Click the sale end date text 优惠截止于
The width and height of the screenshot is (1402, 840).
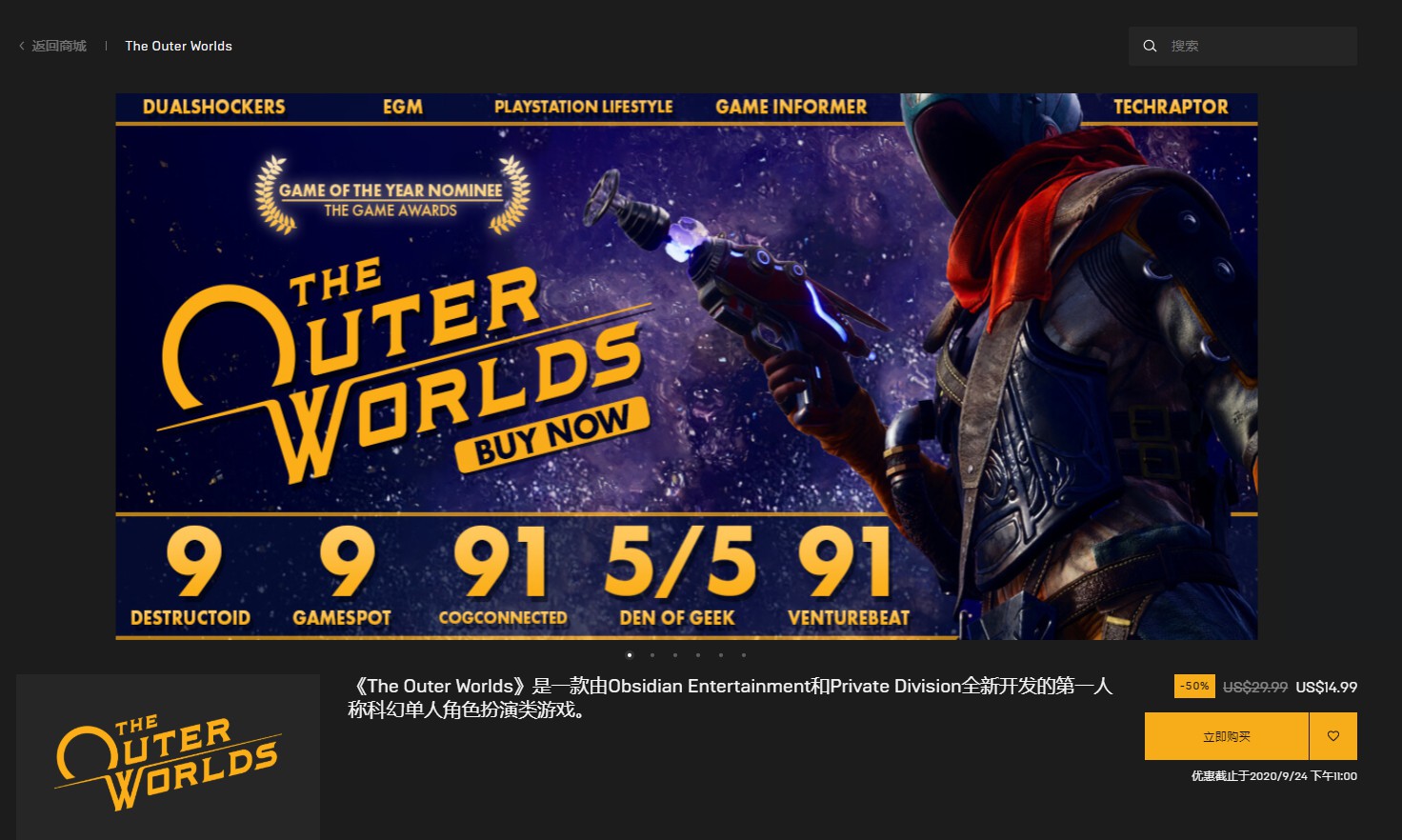coord(1273,776)
